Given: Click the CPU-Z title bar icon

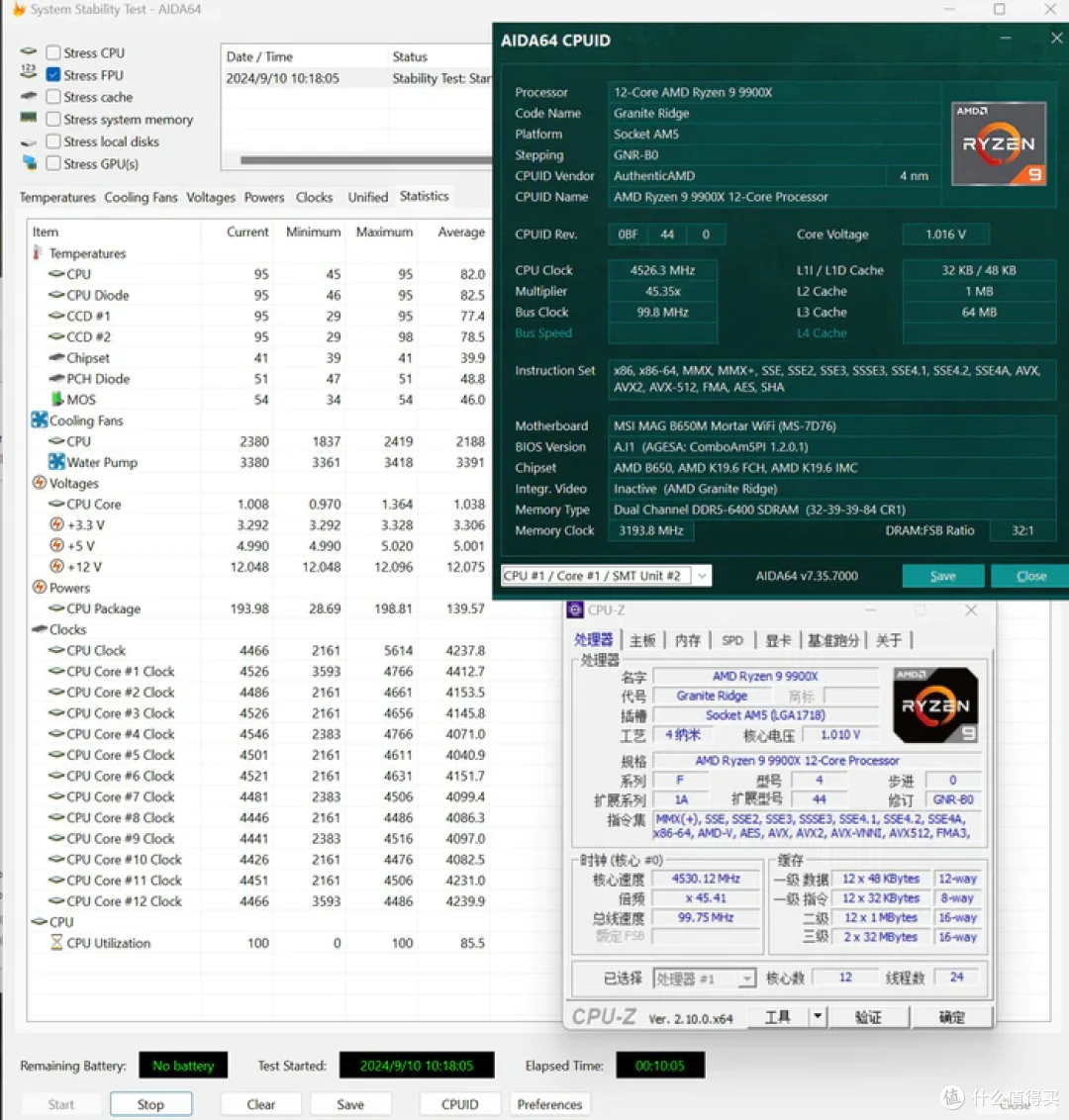Looking at the screenshot, I should click(x=574, y=609).
